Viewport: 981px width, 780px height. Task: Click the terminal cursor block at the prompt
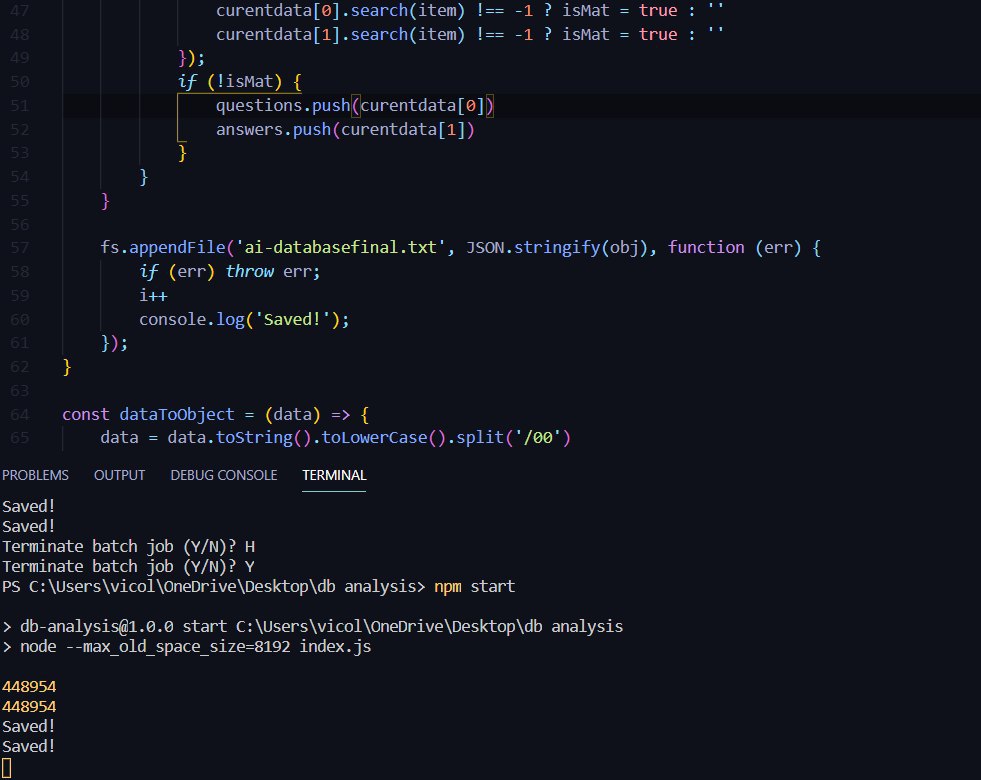click(x=6, y=767)
